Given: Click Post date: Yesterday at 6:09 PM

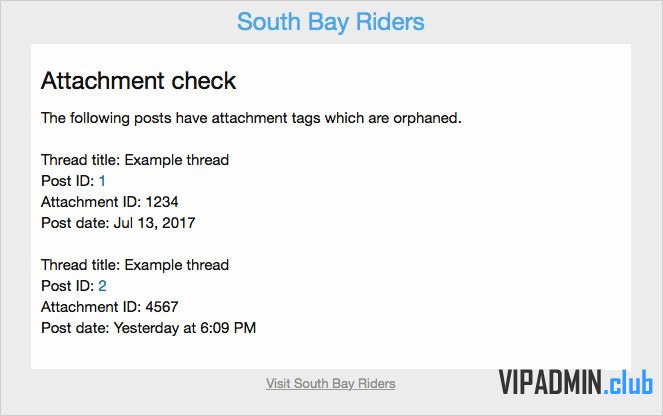Looking at the screenshot, I should [x=148, y=328].
